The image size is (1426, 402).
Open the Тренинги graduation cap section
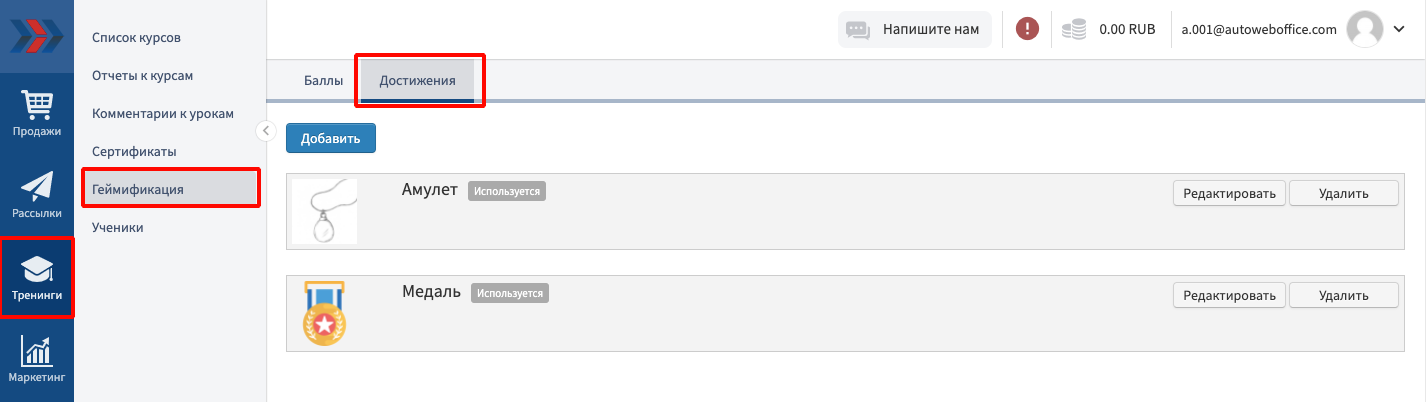[37, 277]
